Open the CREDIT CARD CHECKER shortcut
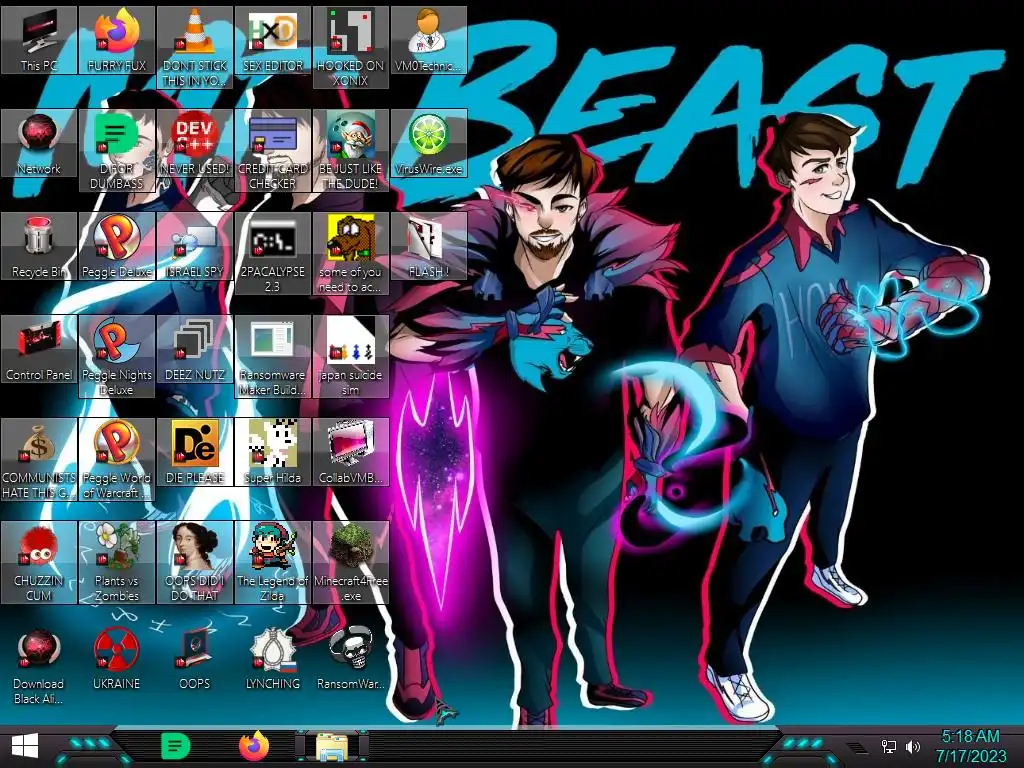The image size is (1024, 768). point(272,150)
